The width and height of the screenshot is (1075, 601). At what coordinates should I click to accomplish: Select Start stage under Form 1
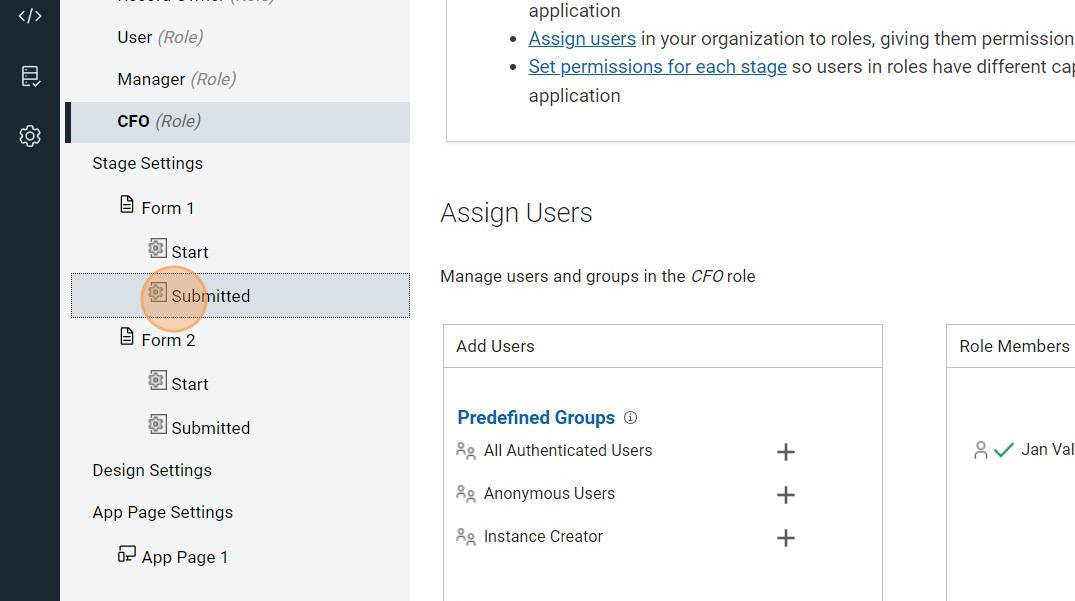189,252
